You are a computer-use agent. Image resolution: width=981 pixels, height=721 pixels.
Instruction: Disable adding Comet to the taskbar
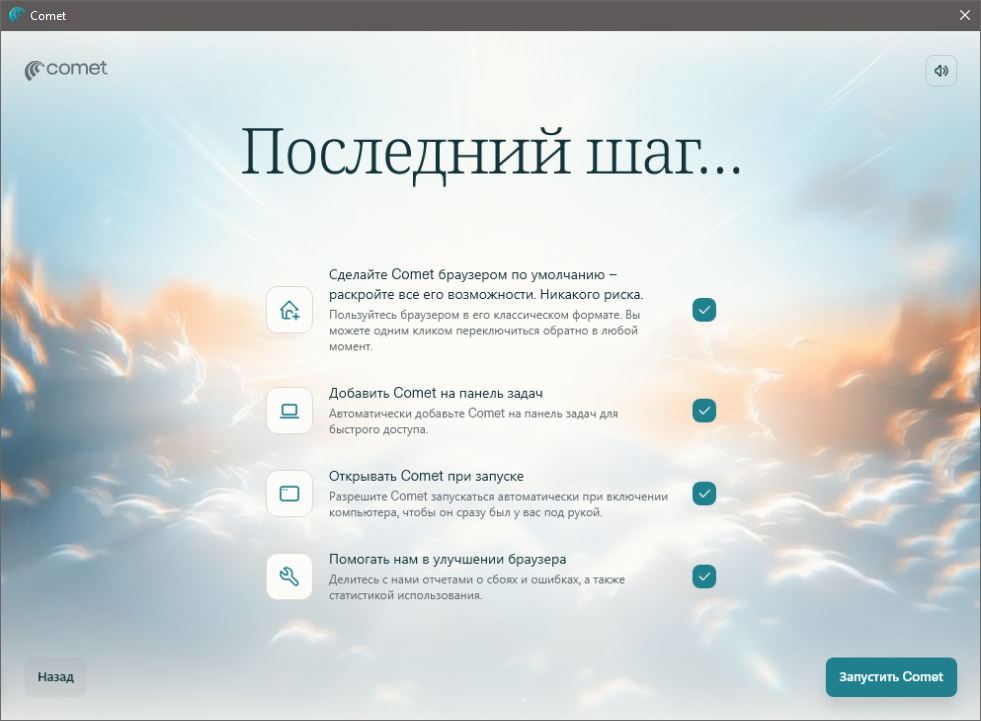pos(704,410)
